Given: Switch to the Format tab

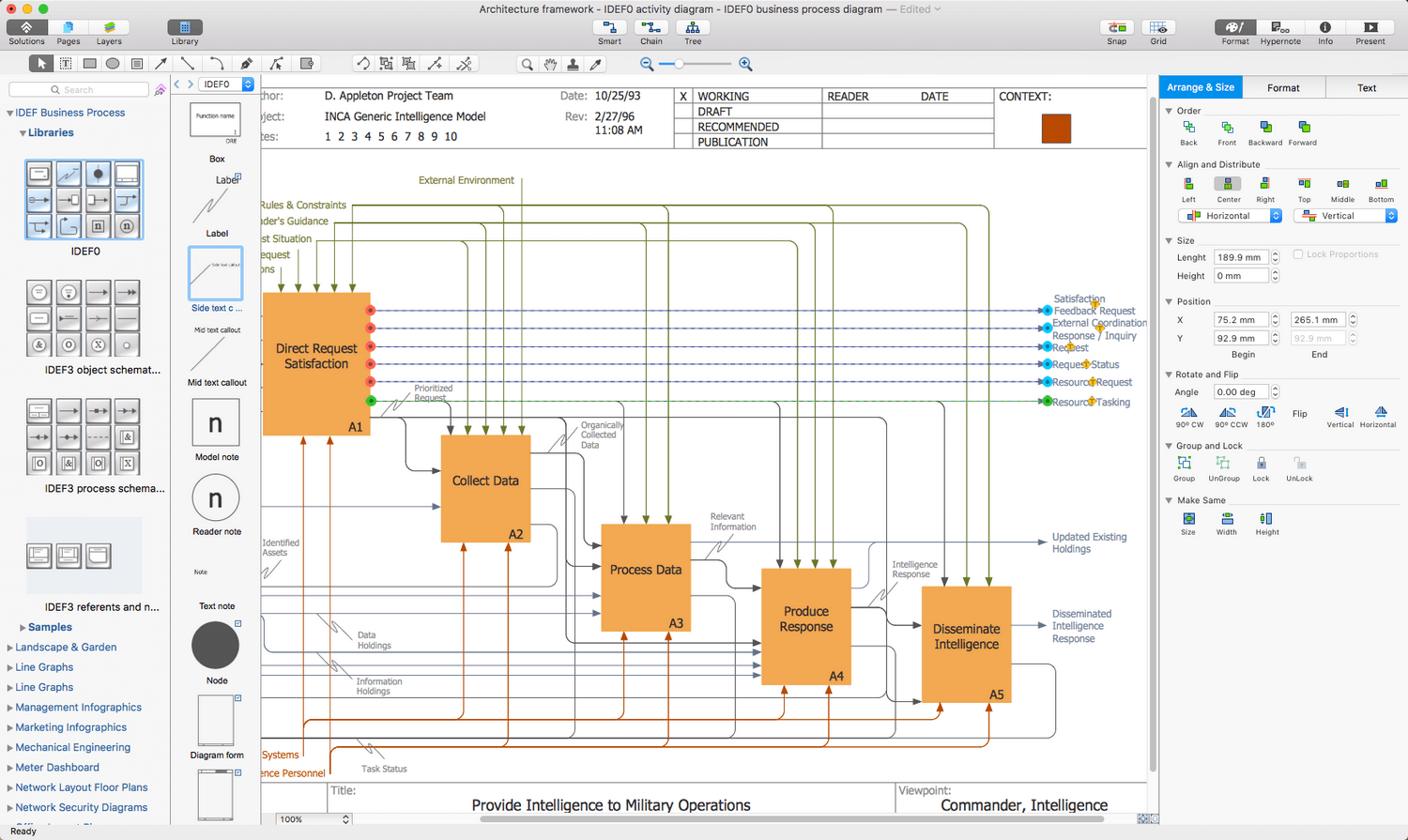Looking at the screenshot, I should coord(1283,87).
